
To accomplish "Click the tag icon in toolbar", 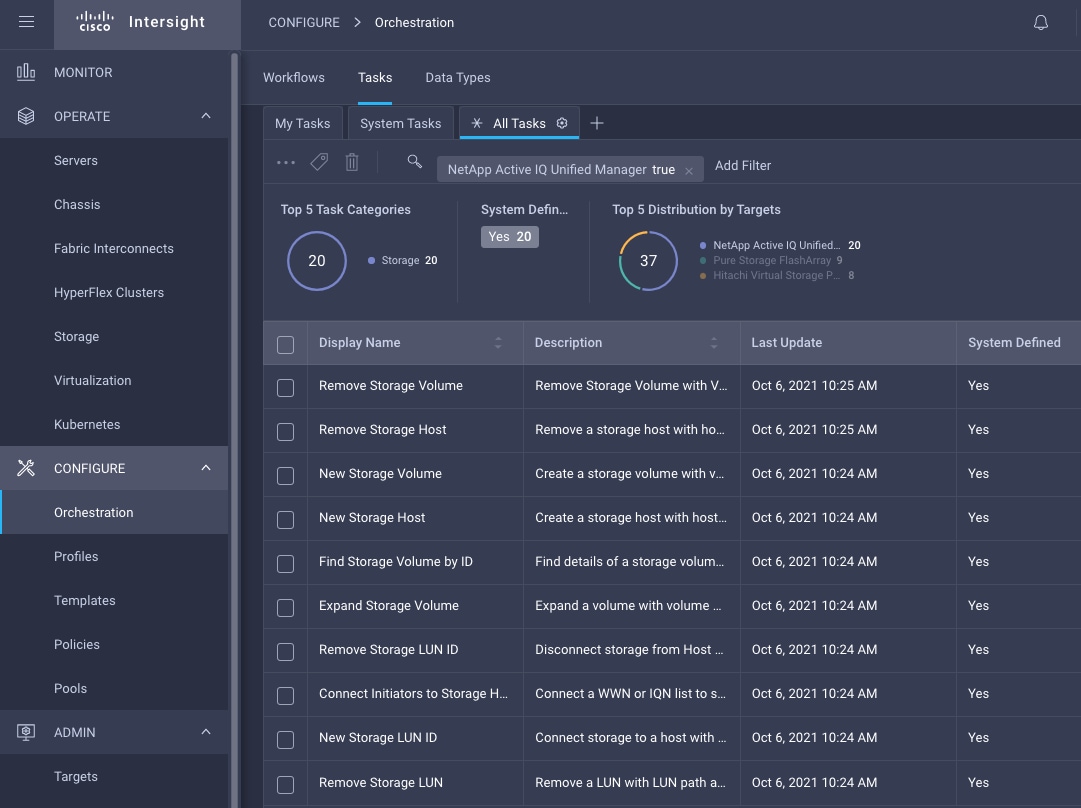I will pyautogui.click(x=319, y=162).
